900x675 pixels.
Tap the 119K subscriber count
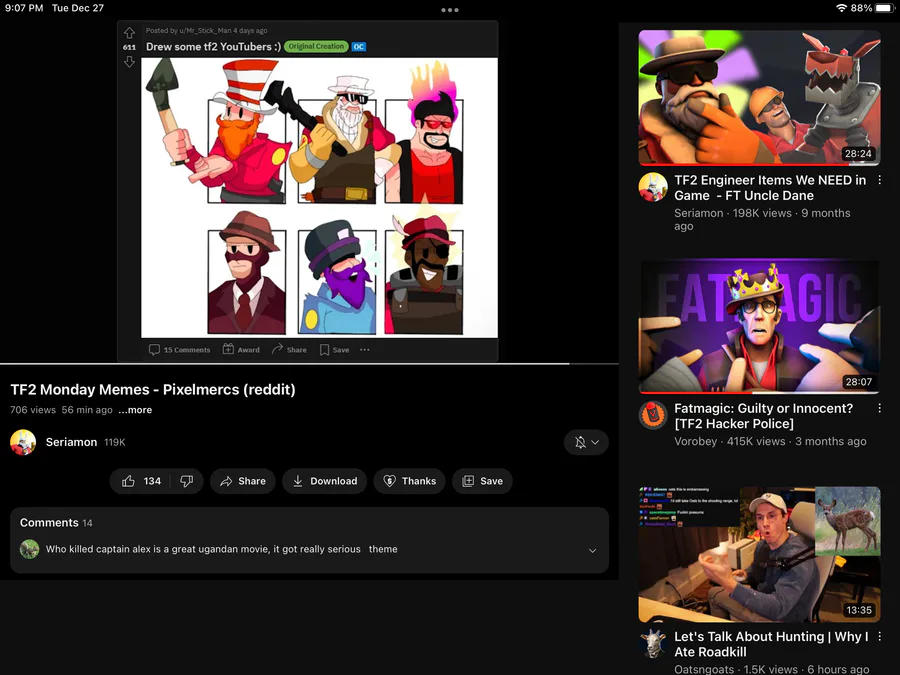coord(114,442)
